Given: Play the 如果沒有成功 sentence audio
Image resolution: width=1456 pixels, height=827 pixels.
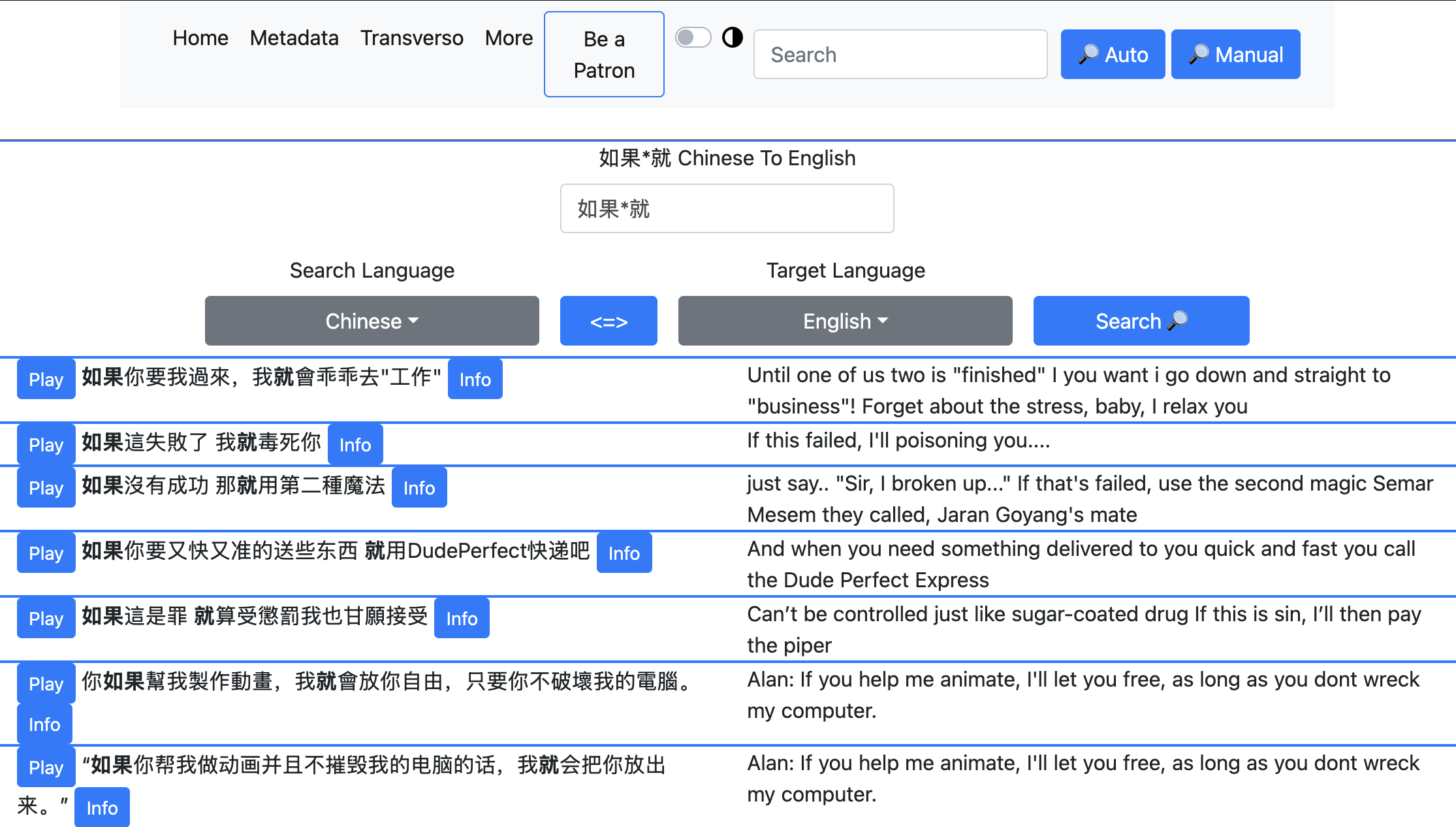Looking at the screenshot, I should coord(46,487).
